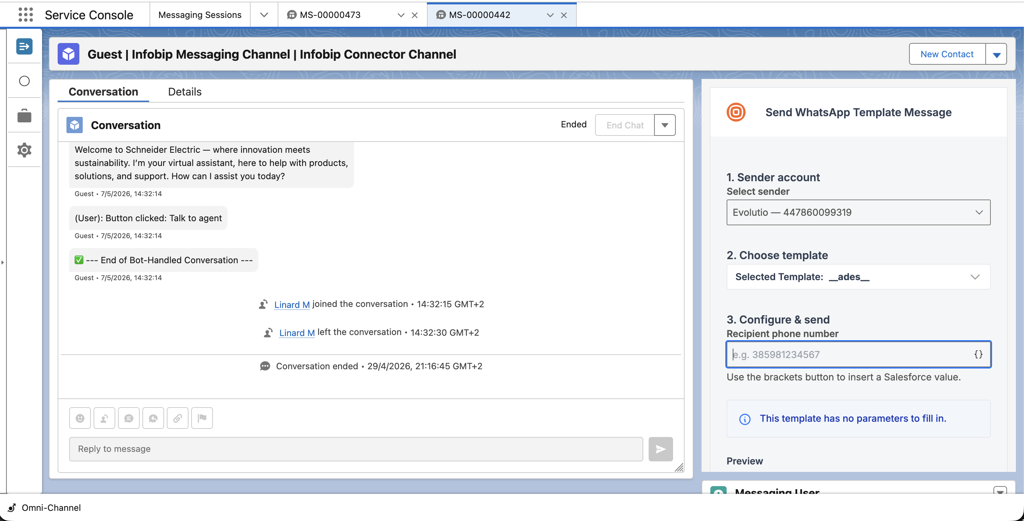Open the settings gear icon in left sidebar
Screen dimensions: 1024x521
[24, 150]
